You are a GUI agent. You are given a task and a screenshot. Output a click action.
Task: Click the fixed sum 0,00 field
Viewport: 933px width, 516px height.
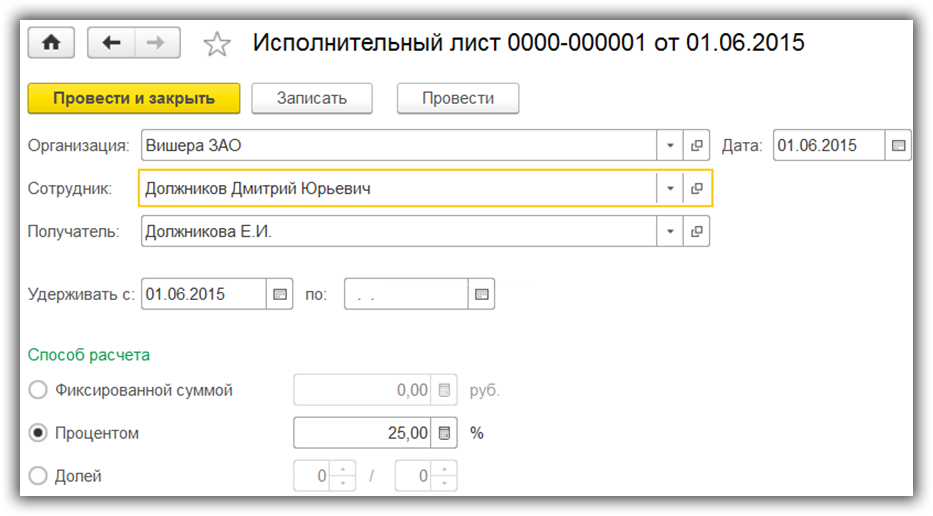point(362,390)
